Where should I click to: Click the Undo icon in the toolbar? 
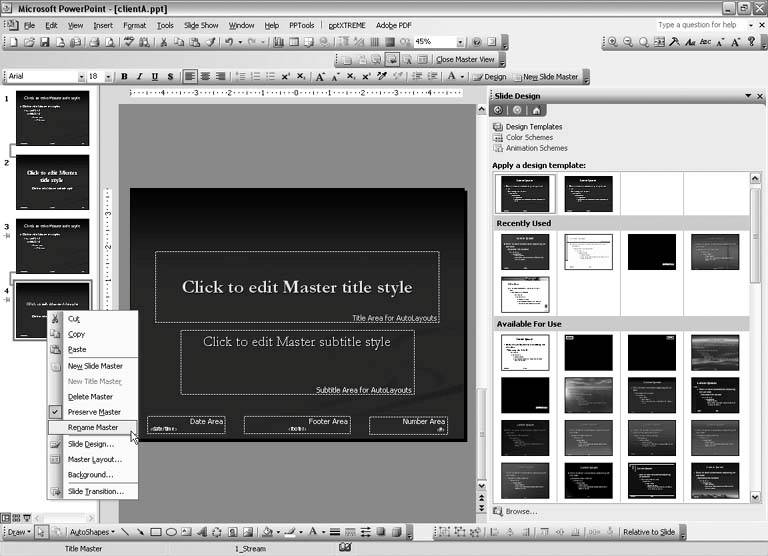[x=230, y=42]
